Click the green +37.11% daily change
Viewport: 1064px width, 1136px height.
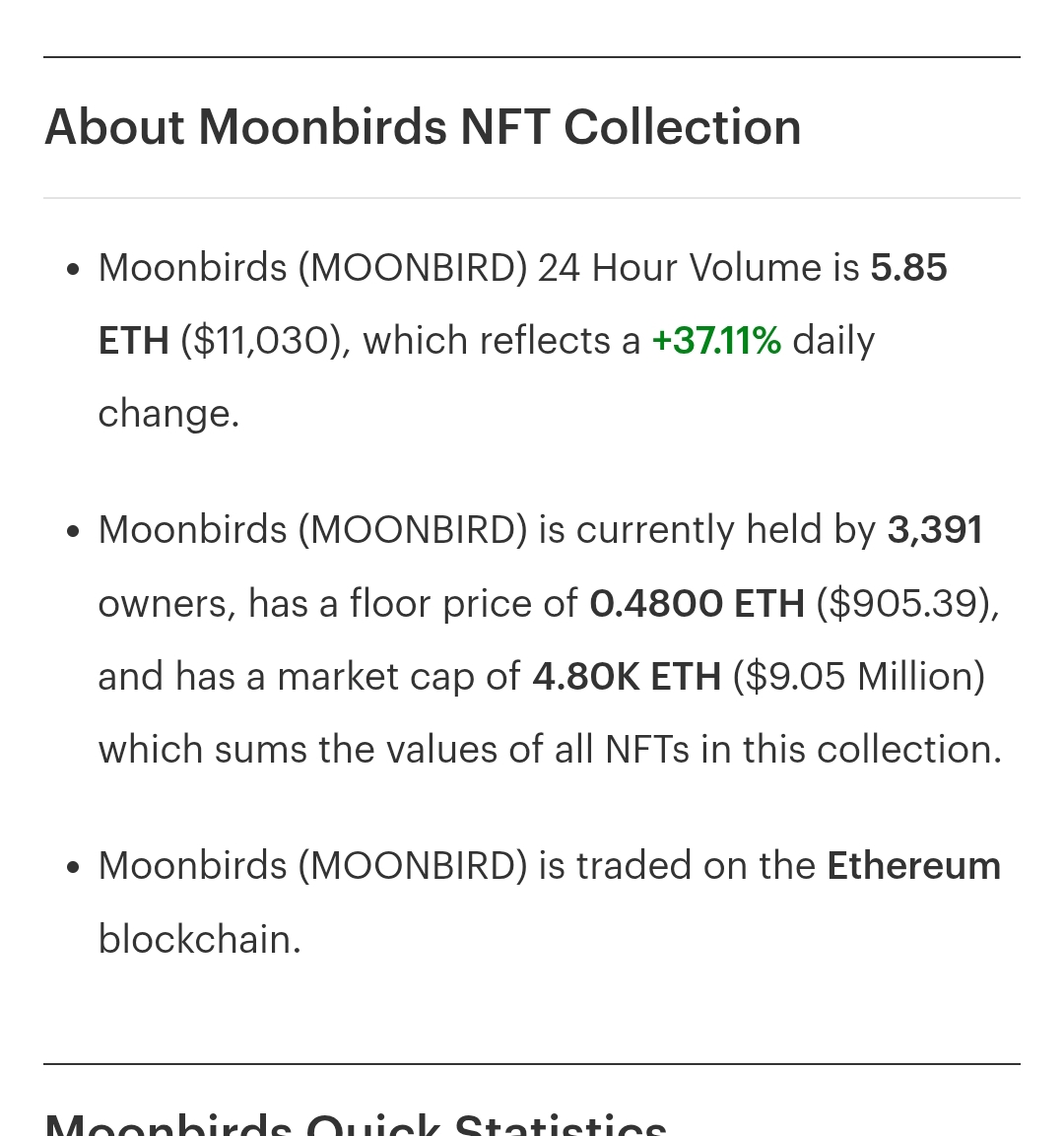coord(716,341)
